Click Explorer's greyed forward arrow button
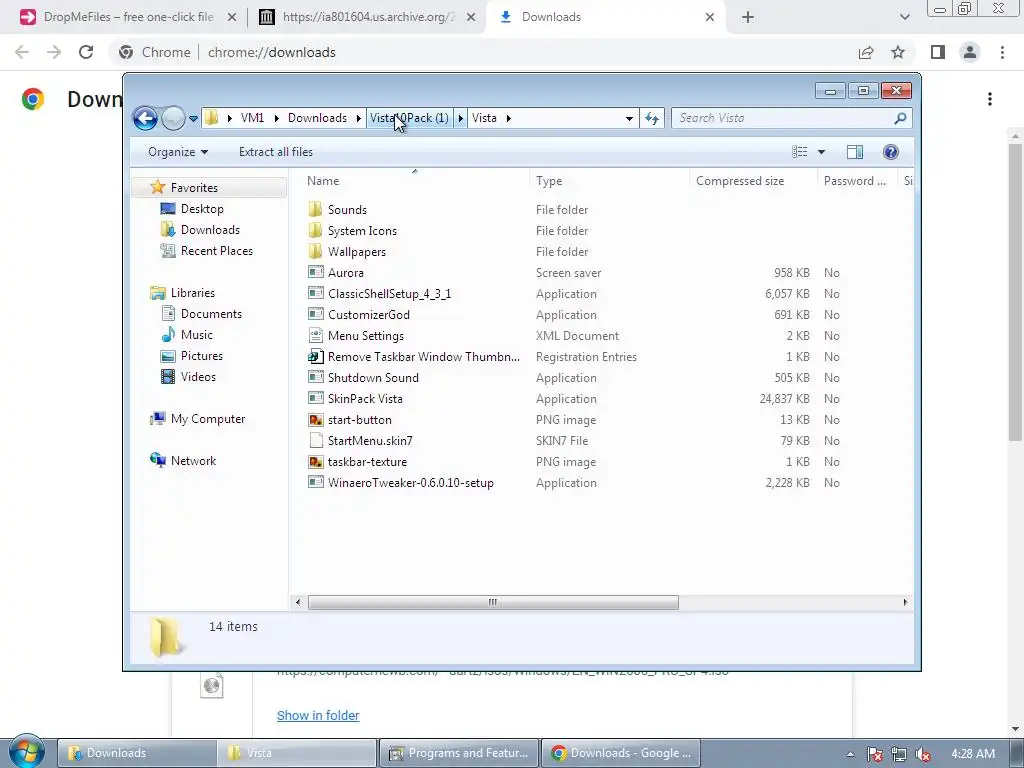Image resolution: width=1024 pixels, height=768 pixels. (173, 118)
